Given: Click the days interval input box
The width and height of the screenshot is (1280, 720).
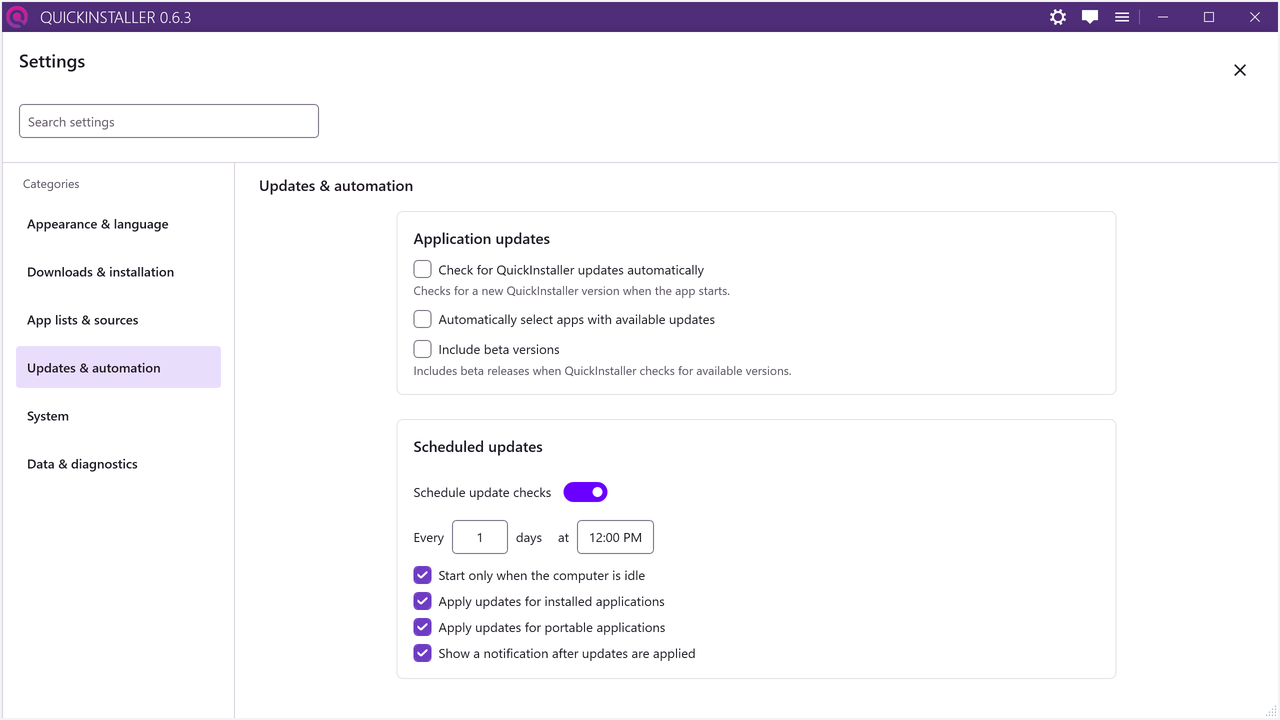Looking at the screenshot, I should [480, 537].
